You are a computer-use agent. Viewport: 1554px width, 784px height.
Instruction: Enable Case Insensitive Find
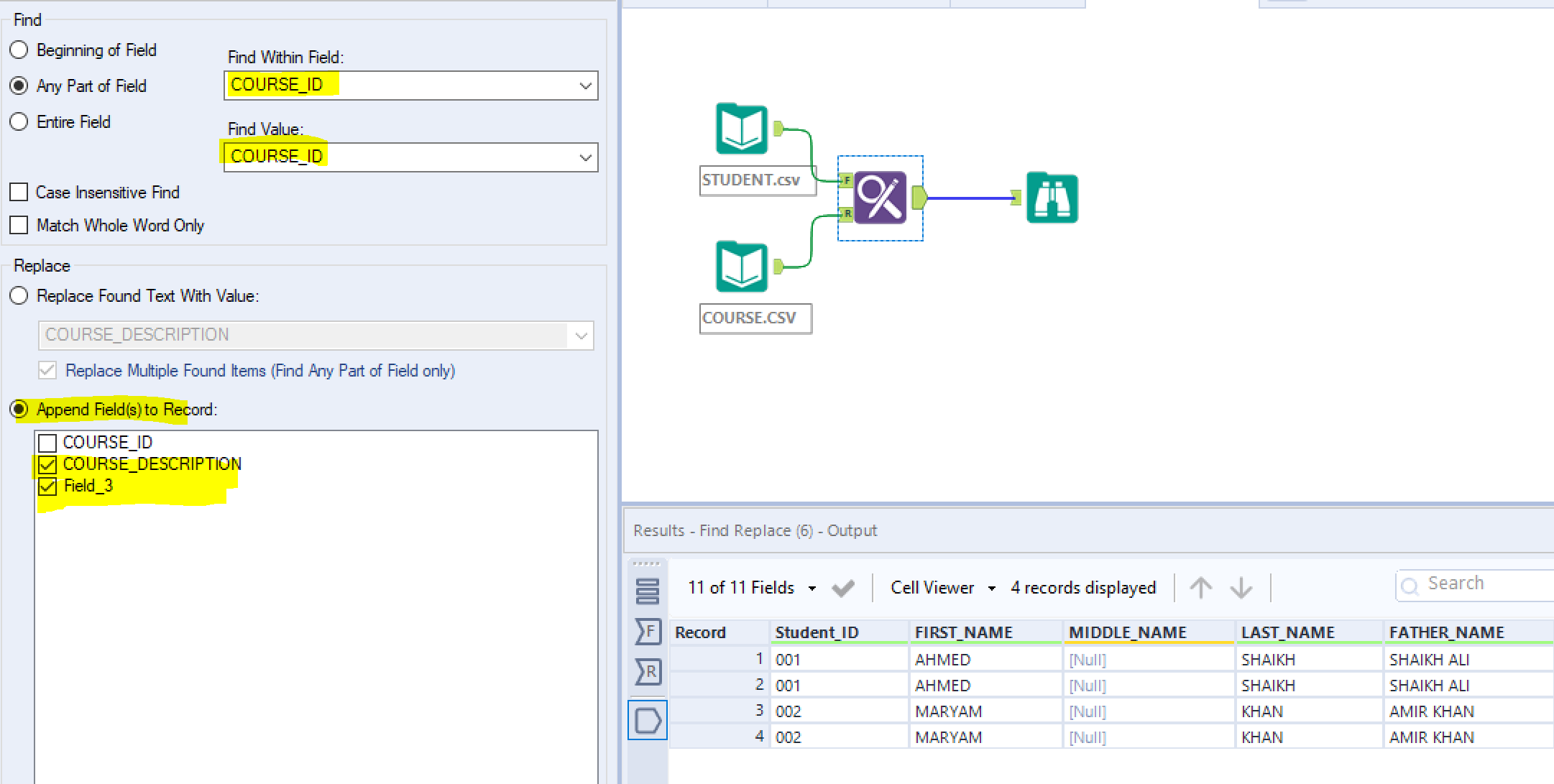click(19, 192)
